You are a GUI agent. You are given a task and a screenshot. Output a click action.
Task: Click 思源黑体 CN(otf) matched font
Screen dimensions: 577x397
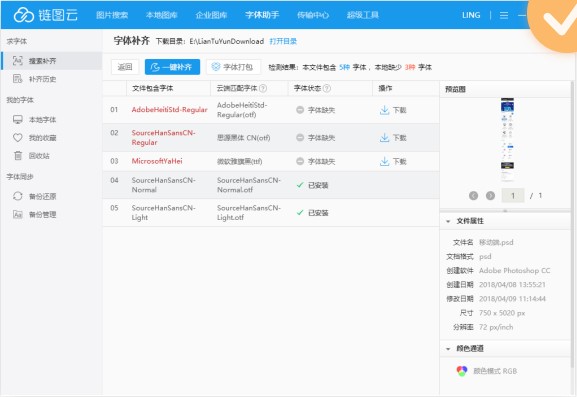(x=243, y=138)
